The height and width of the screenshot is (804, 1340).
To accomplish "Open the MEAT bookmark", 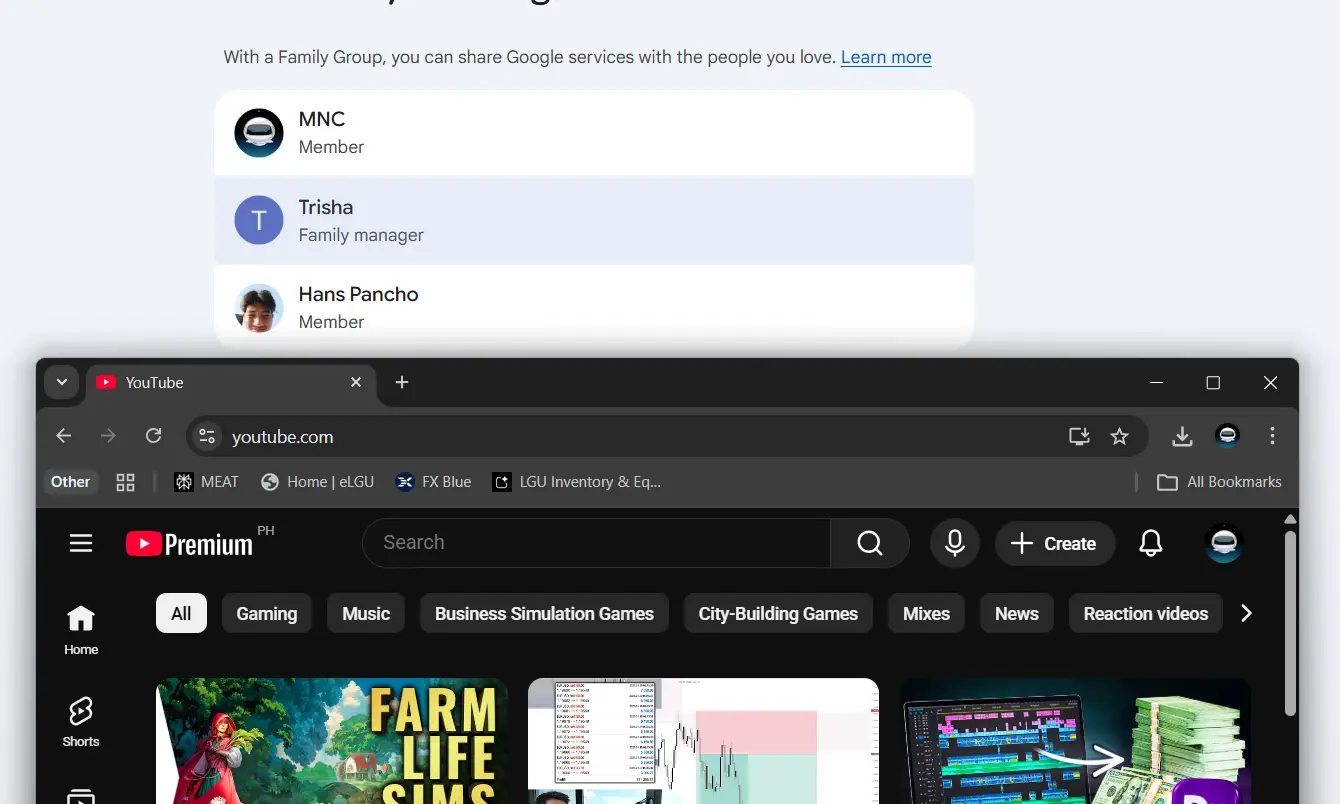I will [207, 482].
